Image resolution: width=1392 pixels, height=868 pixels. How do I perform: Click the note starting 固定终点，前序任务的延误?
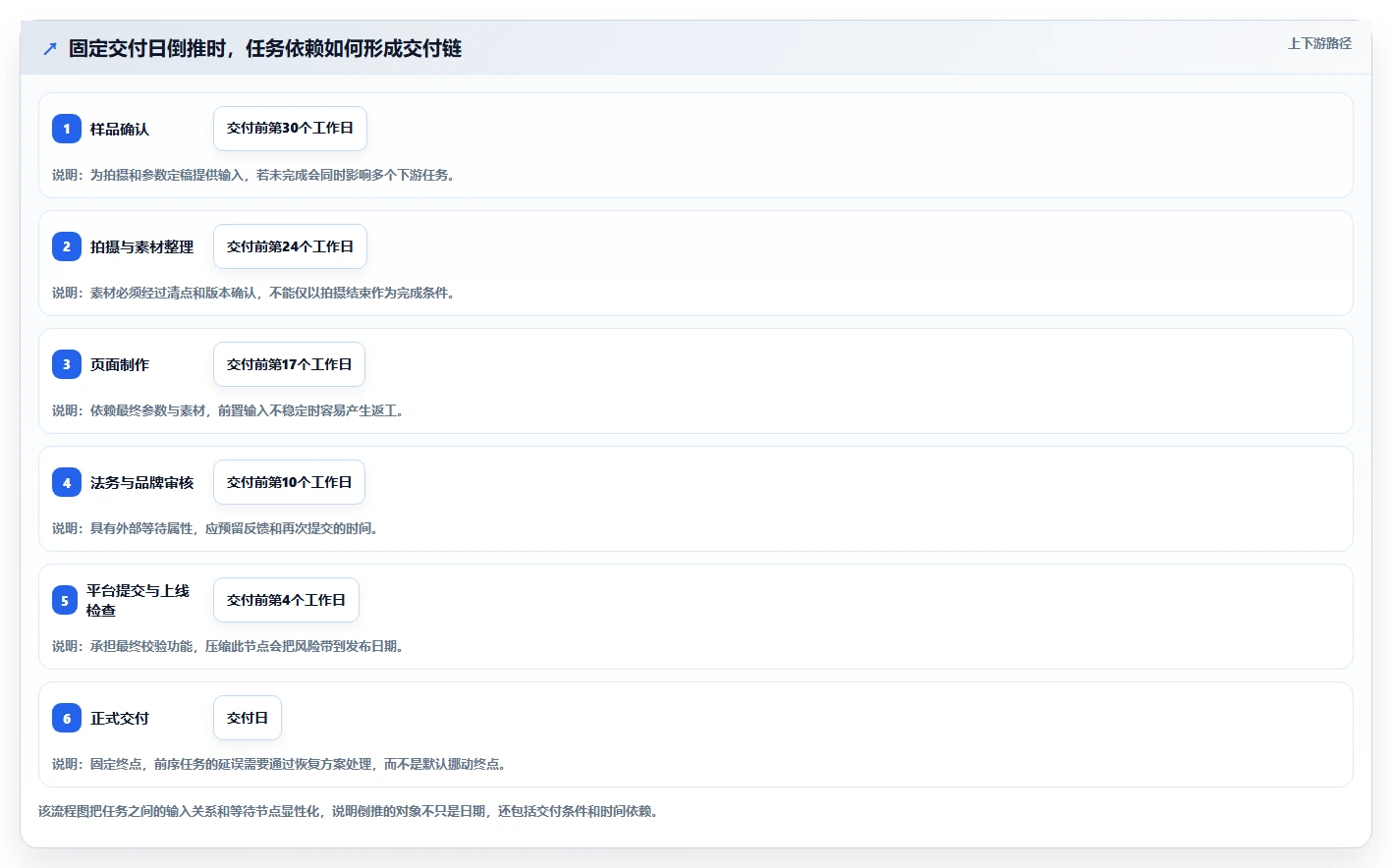[279, 764]
